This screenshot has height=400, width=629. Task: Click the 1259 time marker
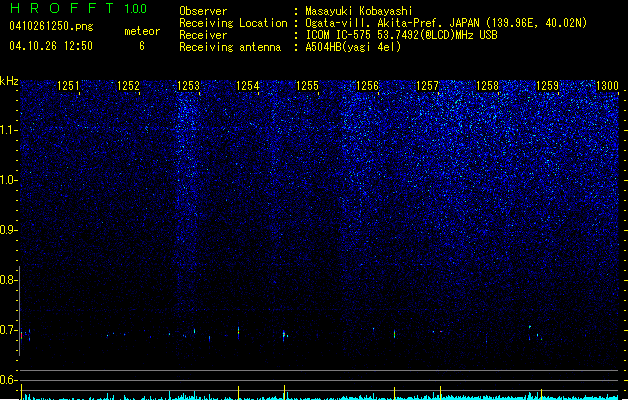548,86
